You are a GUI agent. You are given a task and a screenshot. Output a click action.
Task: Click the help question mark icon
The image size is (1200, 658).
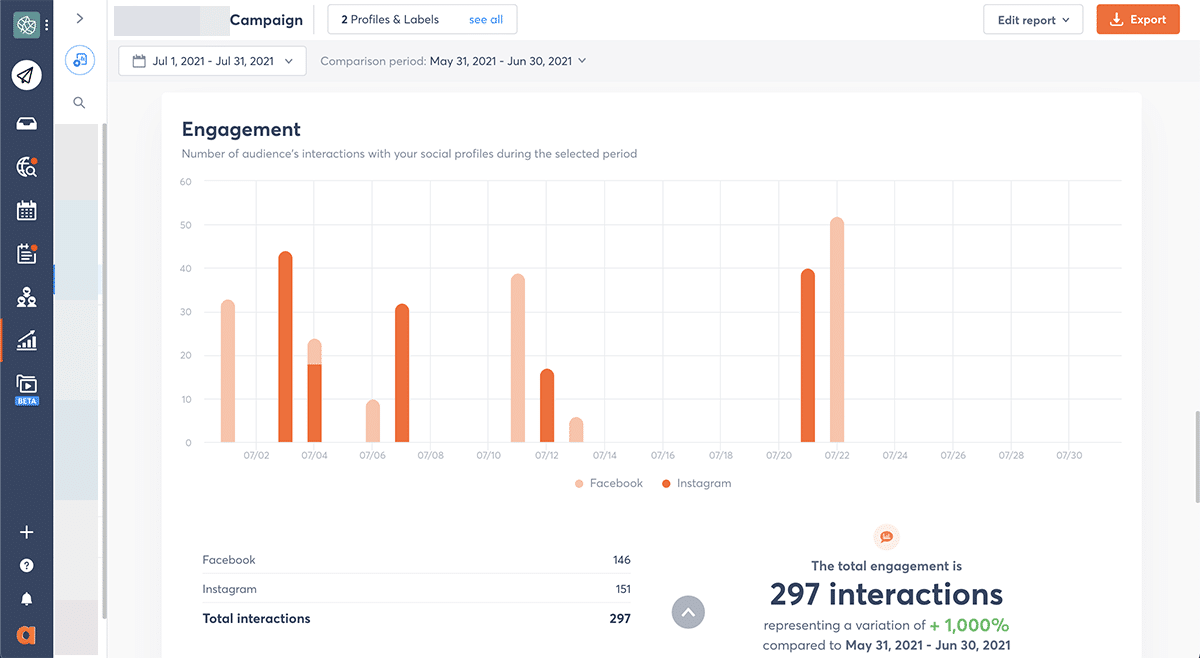(27, 566)
